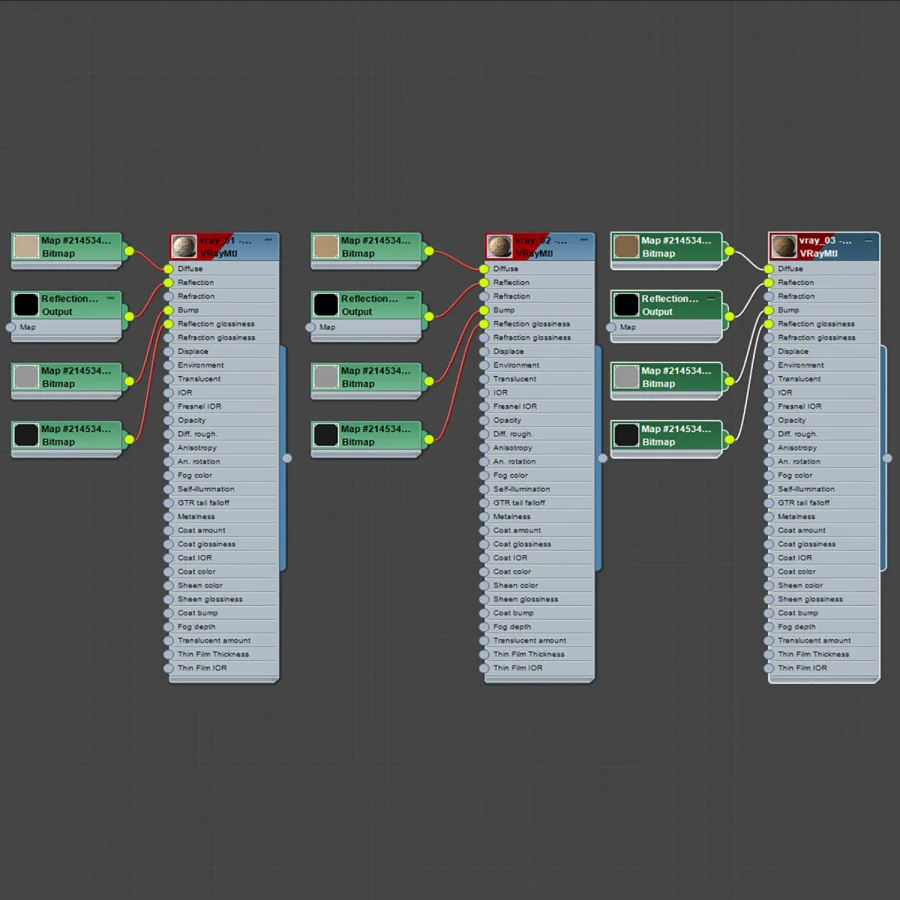
Task: Click output socket of vray_01 material node
Action: 287,458
